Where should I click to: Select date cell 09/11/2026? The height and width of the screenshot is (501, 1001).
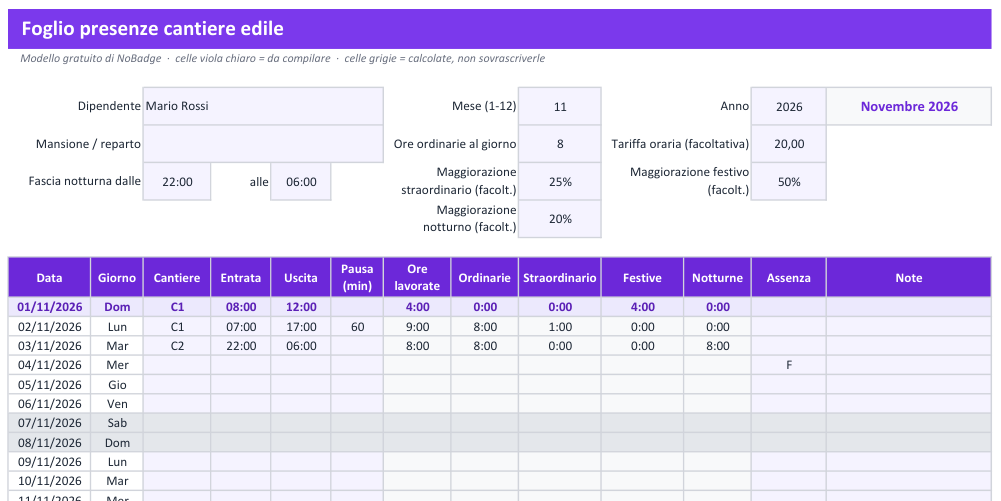pos(49,461)
